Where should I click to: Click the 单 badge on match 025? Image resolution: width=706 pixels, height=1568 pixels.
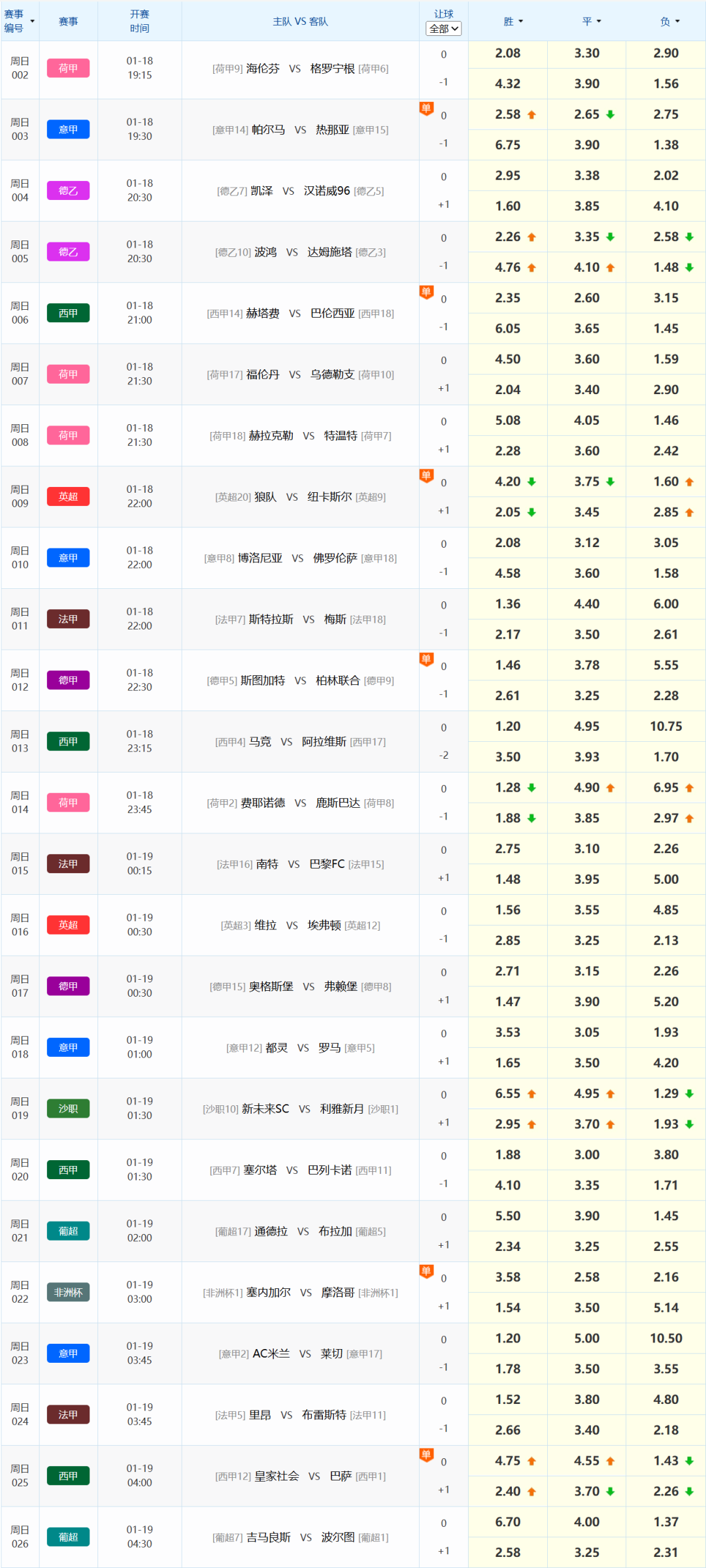point(426,1455)
